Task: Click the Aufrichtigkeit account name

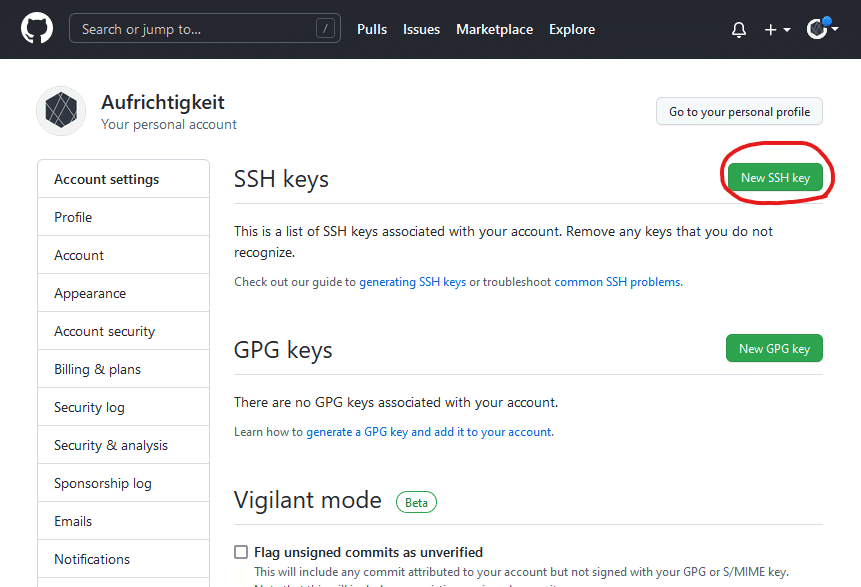Action: (163, 103)
